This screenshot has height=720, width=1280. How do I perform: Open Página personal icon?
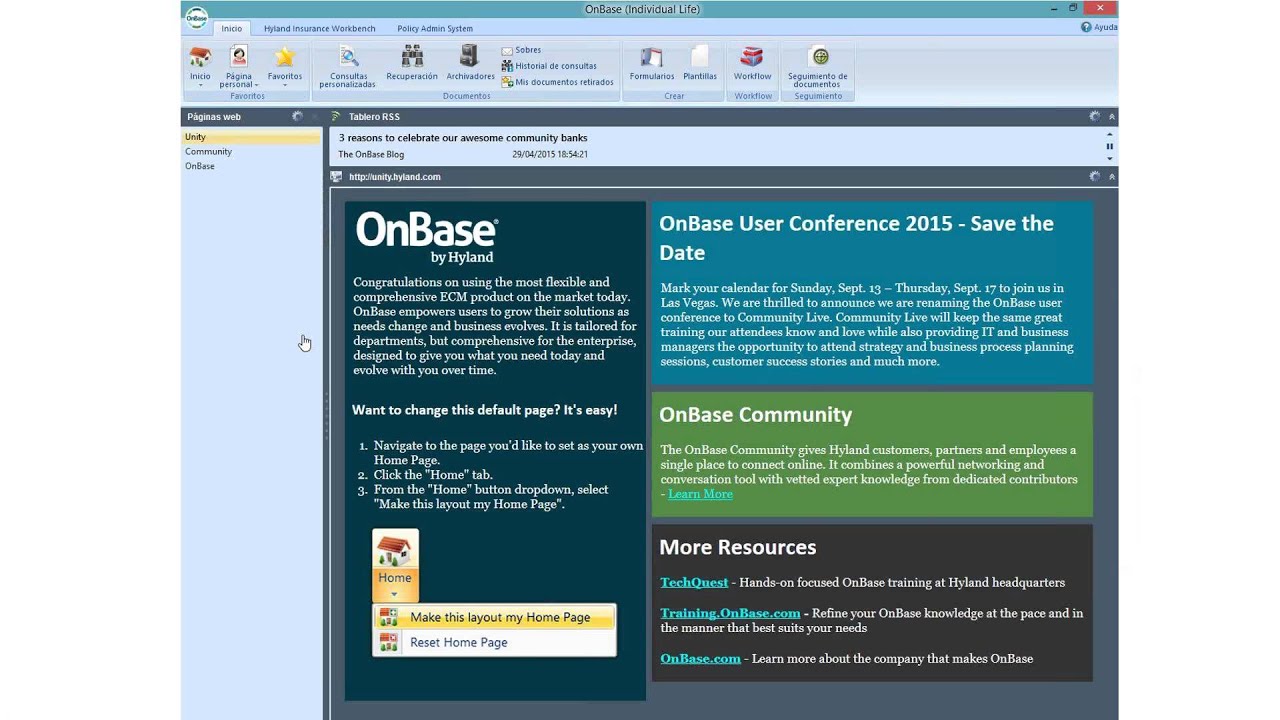click(x=239, y=57)
